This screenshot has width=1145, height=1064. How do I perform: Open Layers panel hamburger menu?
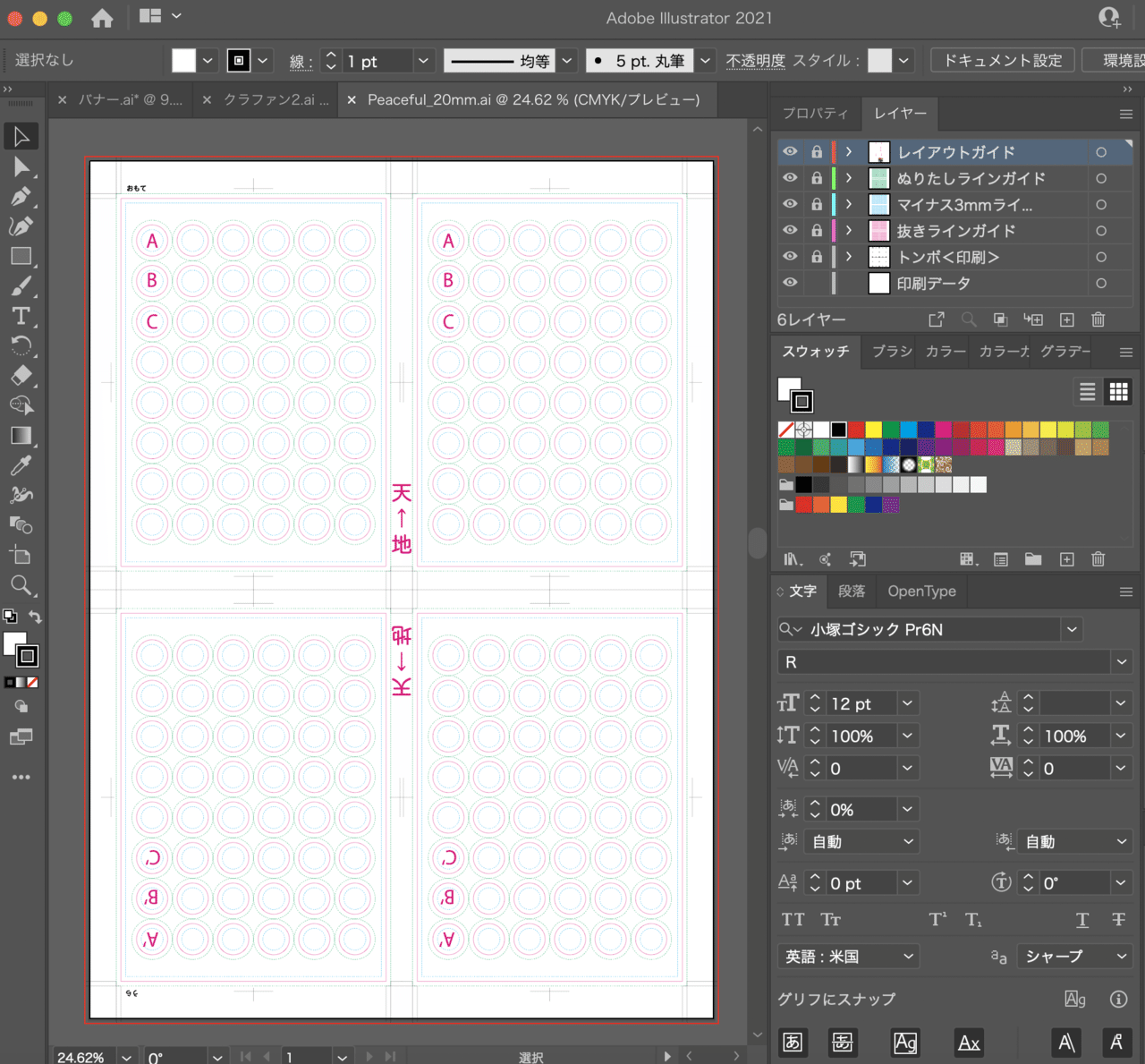(x=1126, y=114)
